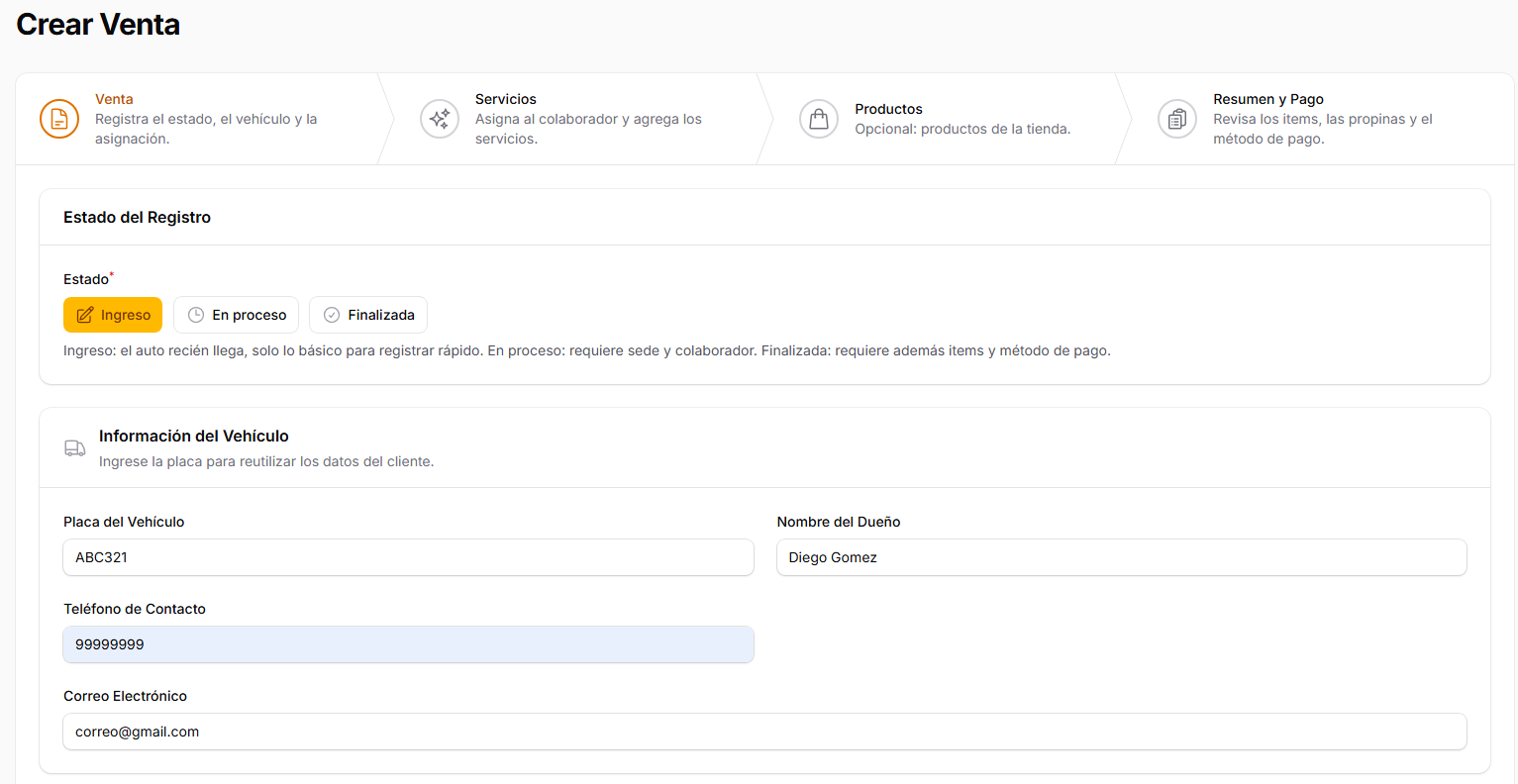Choose the Finalizada status

pyautogui.click(x=368, y=315)
